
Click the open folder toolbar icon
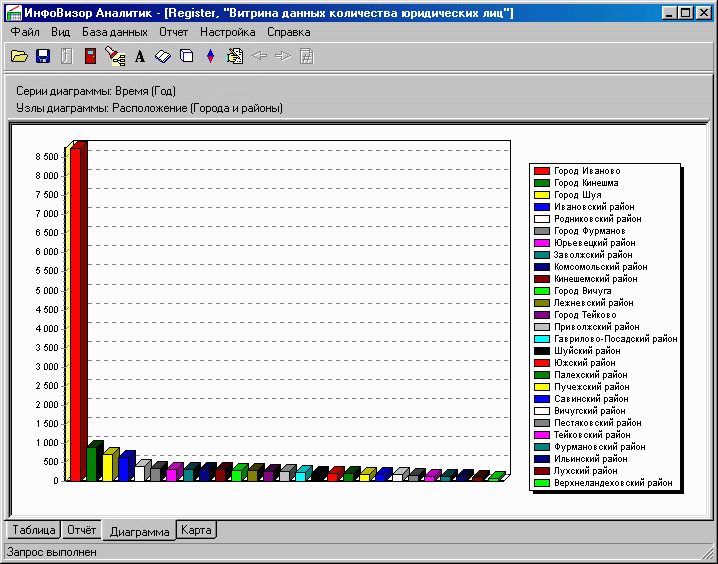[x=19, y=56]
